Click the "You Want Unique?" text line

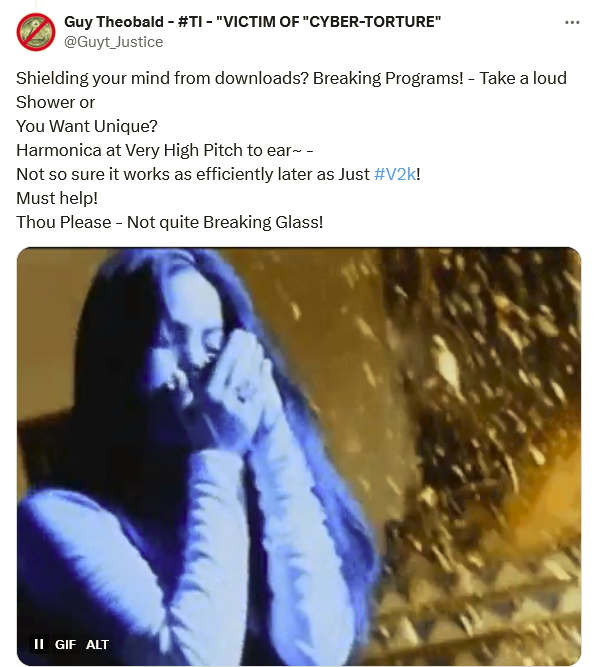pyautogui.click(x=87, y=126)
